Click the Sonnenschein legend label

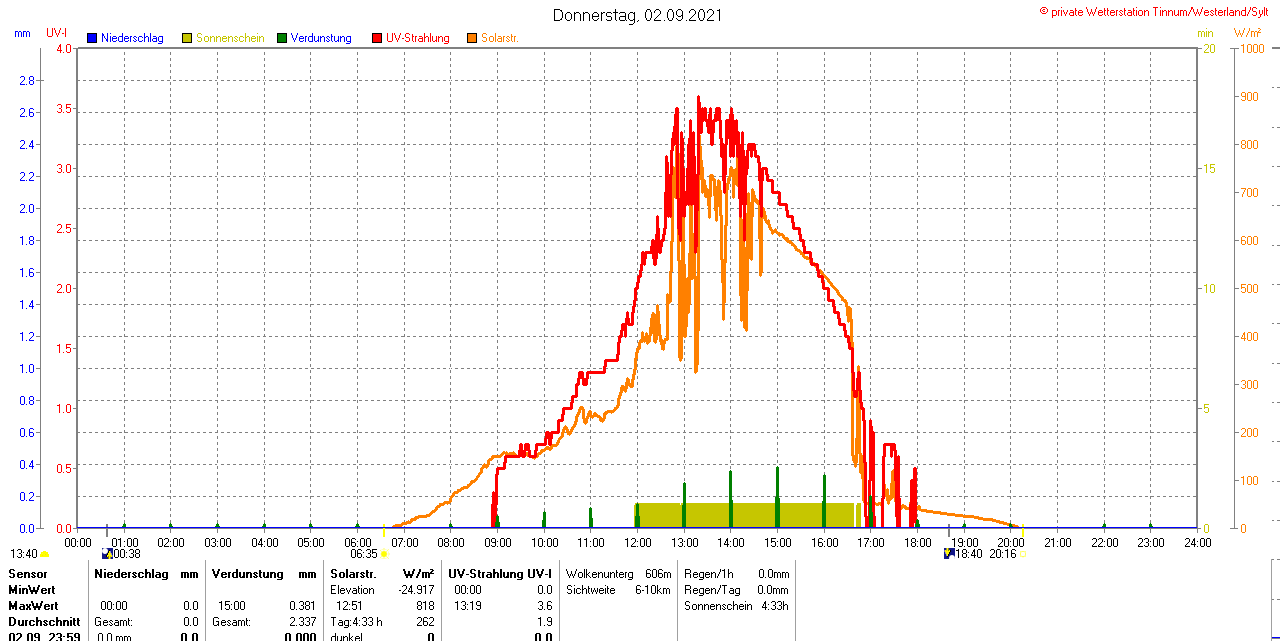[230, 38]
